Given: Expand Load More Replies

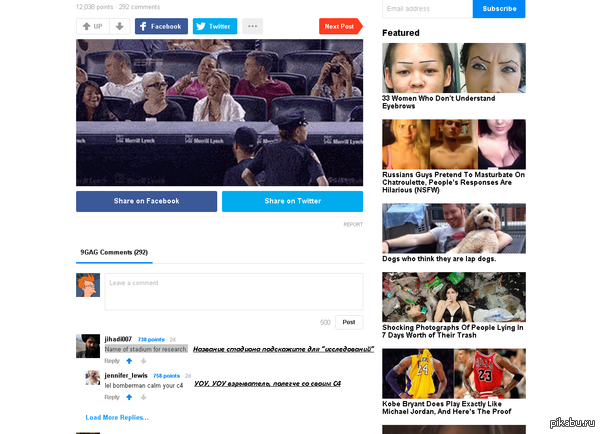Looking at the screenshot, I should pyautogui.click(x=117, y=418).
